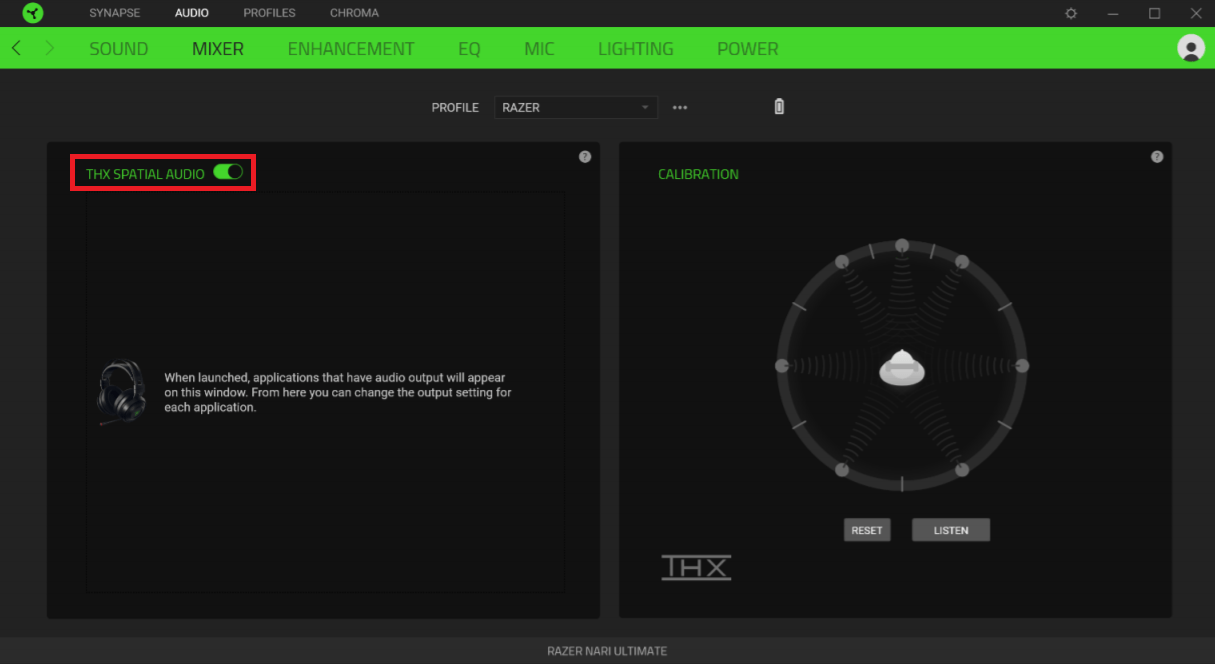Click the headset illustration in the Mixer panel
This screenshot has width=1215, height=664.
pos(121,392)
